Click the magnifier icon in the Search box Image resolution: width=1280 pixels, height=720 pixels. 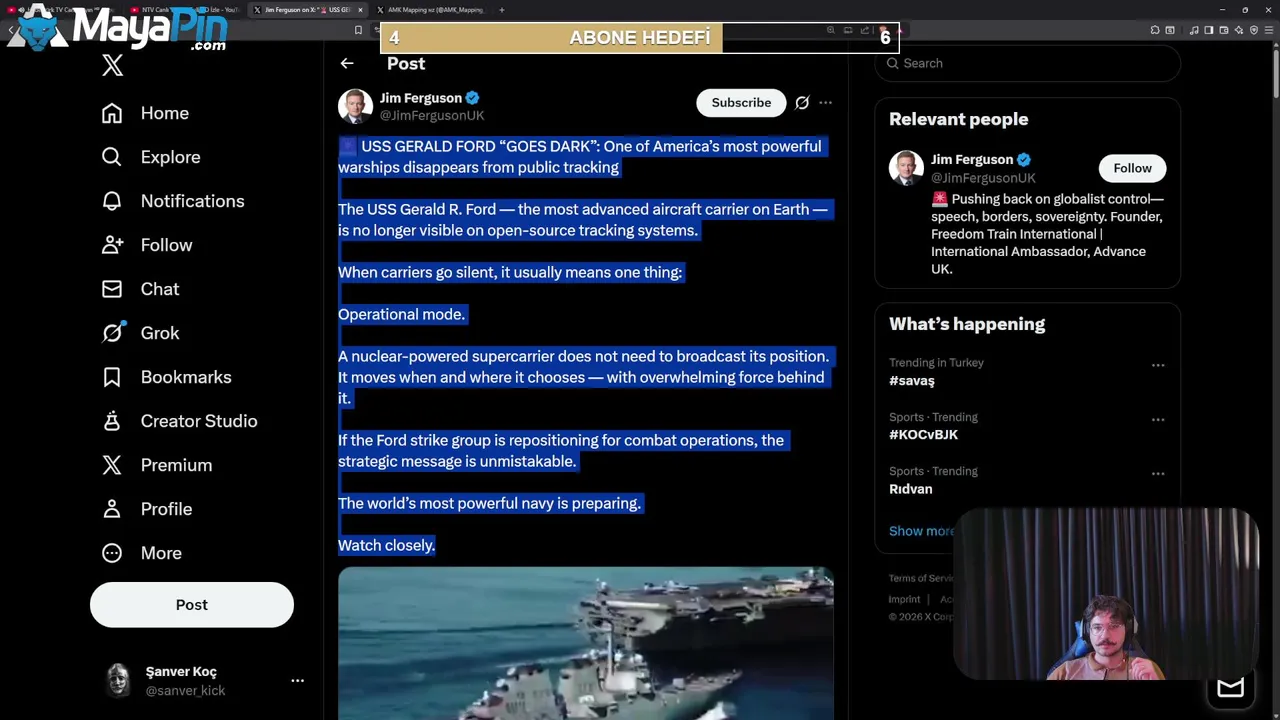coord(892,63)
